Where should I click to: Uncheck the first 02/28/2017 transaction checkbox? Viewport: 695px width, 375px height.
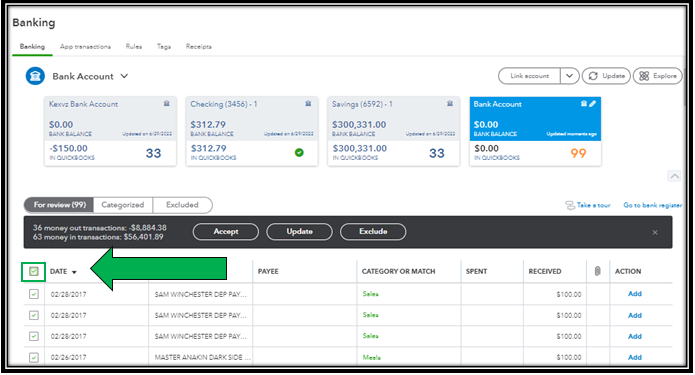[x=34, y=294]
